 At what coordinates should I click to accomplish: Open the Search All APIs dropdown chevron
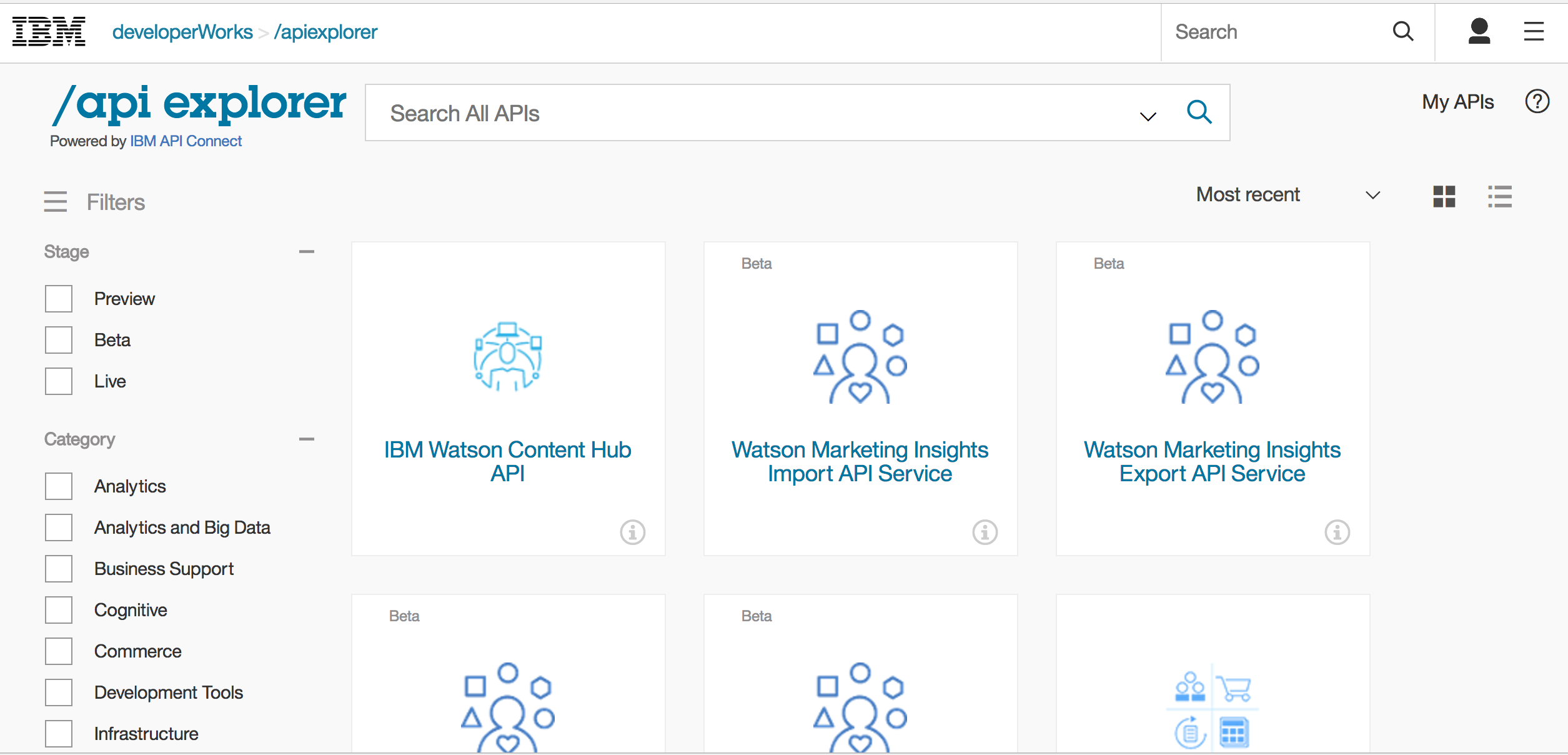tap(1148, 116)
